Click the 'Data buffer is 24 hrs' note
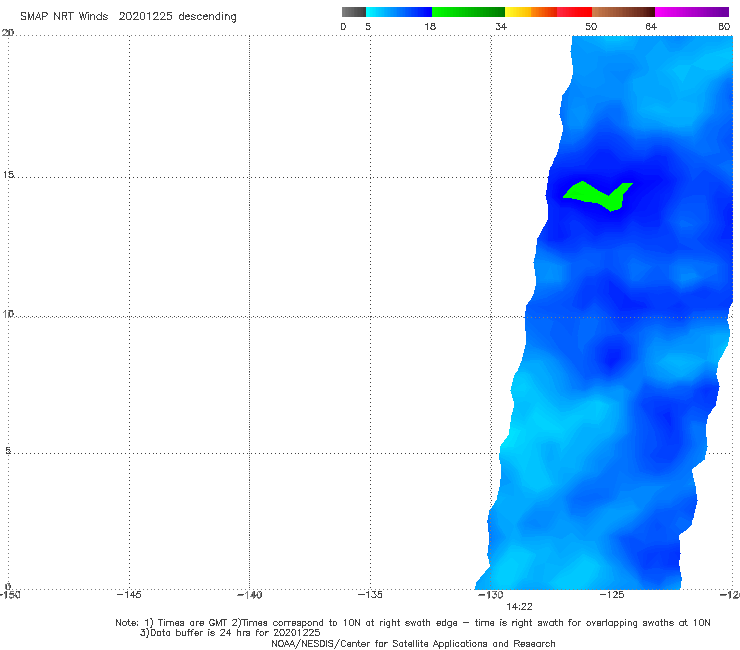The height and width of the screenshot is (650, 740). pyautogui.click(x=230, y=633)
